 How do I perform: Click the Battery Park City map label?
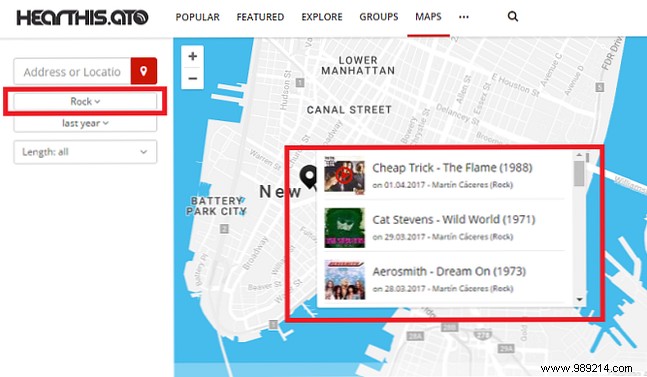(x=216, y=206)
